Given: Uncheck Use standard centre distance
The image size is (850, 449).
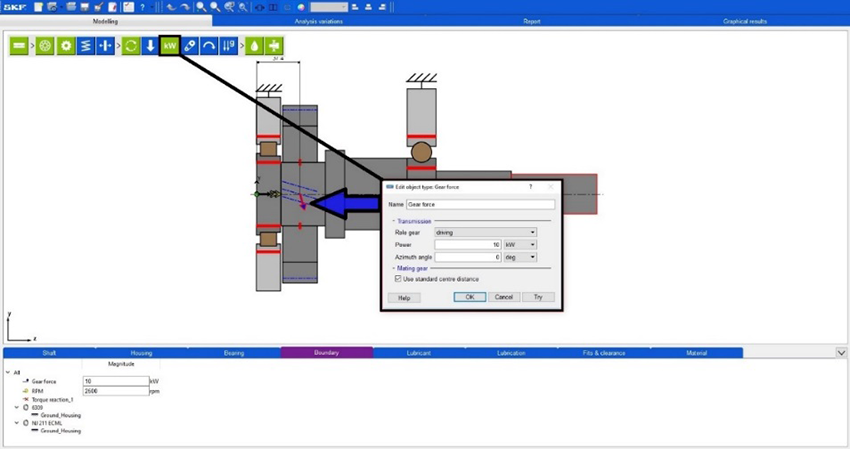Looking at the screenshot, I should pos(398,279).
